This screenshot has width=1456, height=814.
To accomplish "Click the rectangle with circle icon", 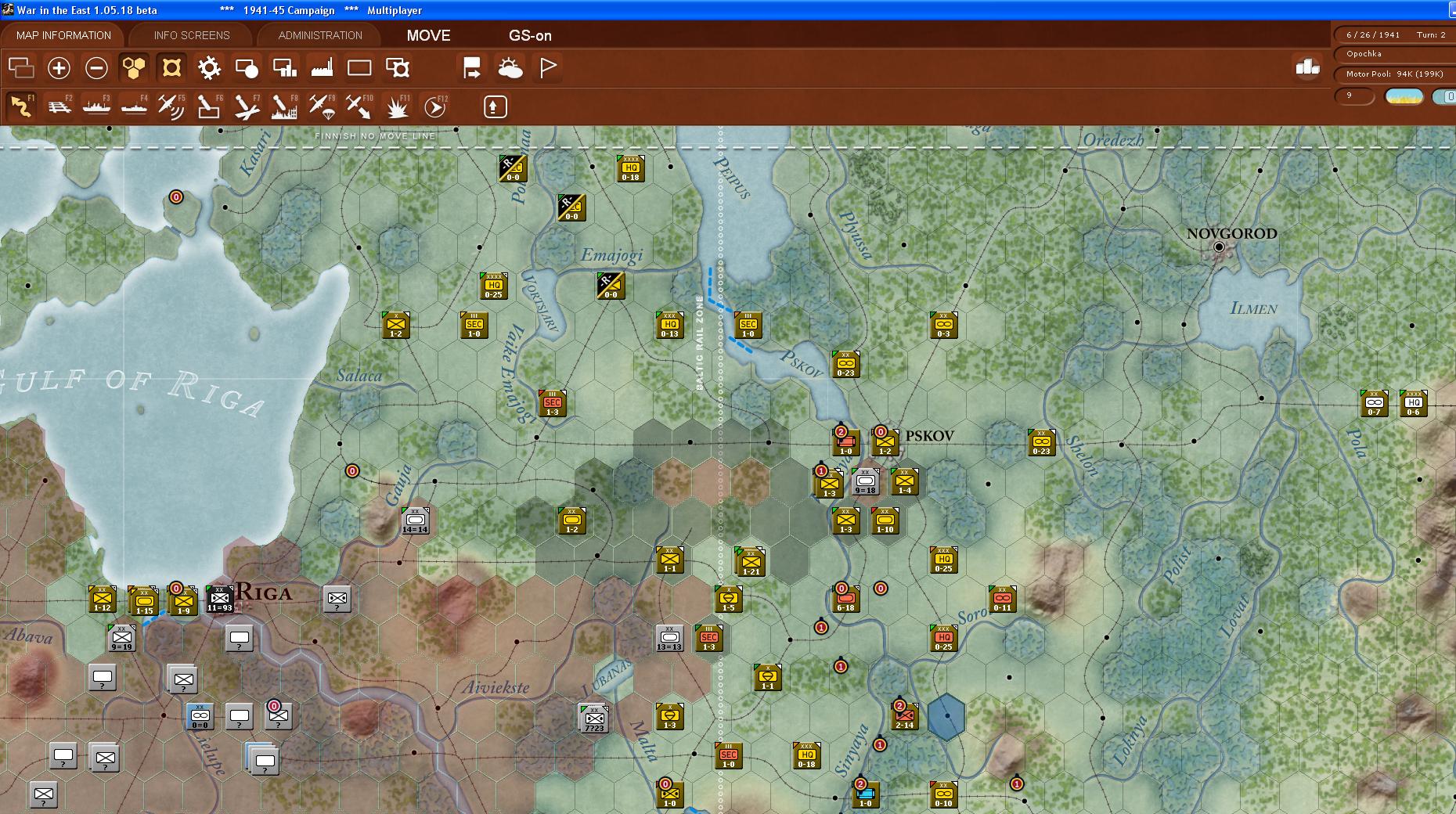I will click(247, 68).
